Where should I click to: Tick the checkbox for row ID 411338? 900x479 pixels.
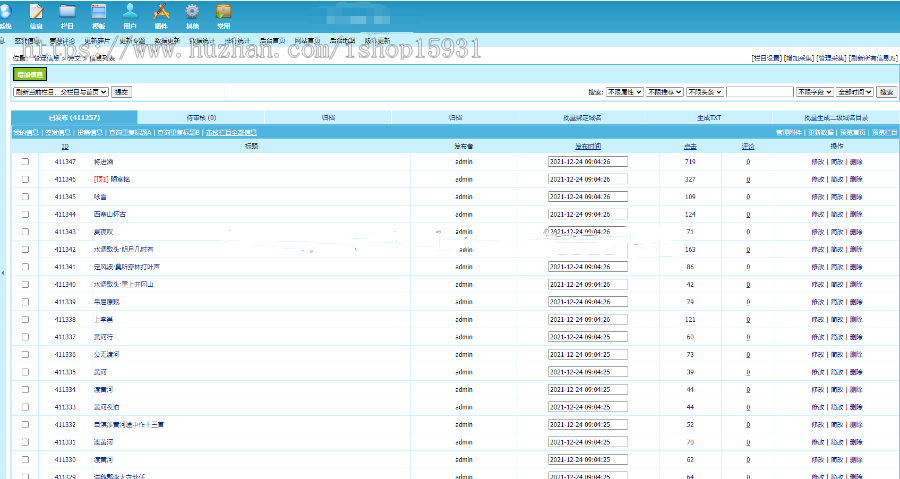[x=25, y=320]
